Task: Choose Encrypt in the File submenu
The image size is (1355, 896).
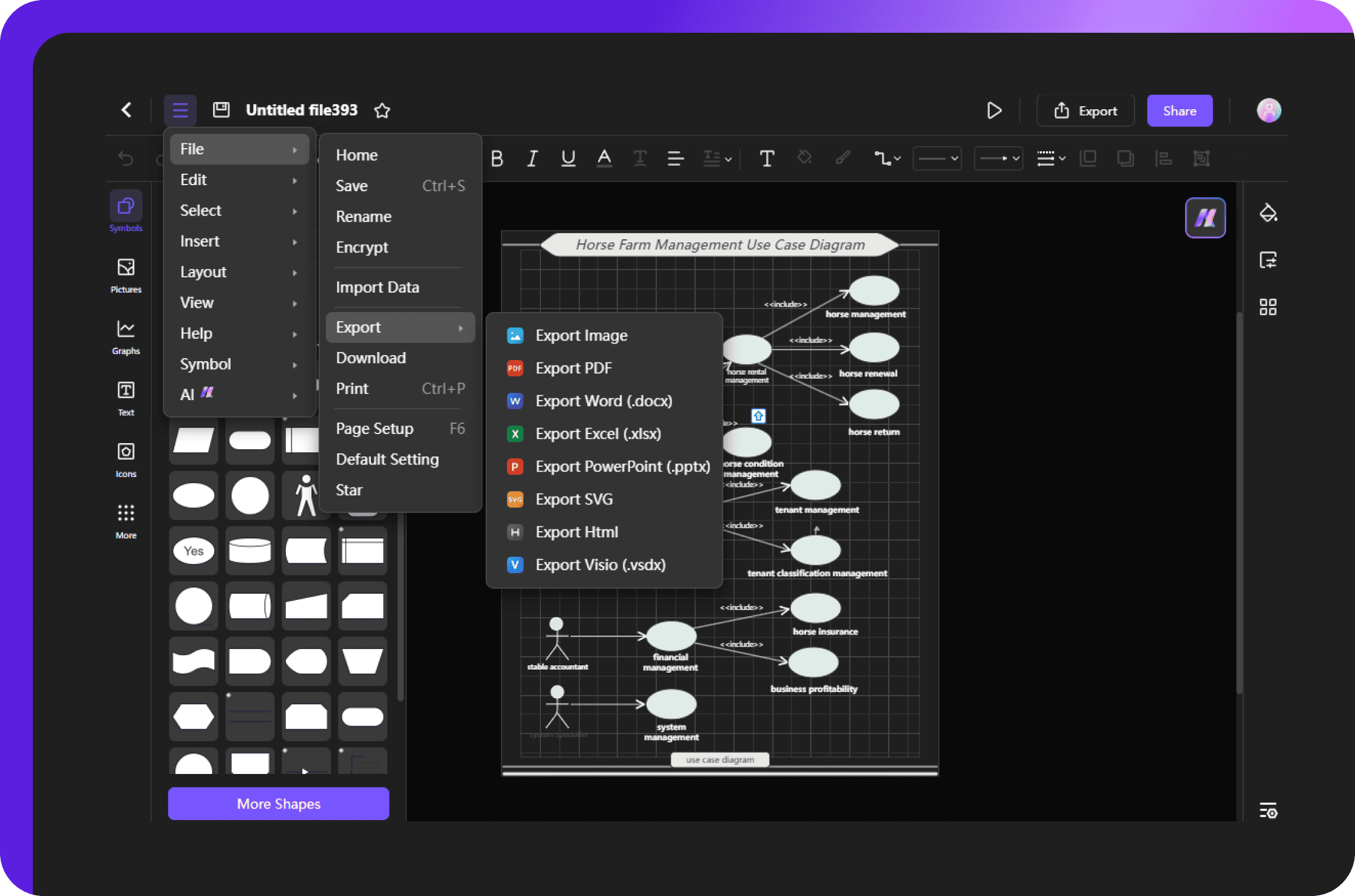Action: tap(400, 248)
